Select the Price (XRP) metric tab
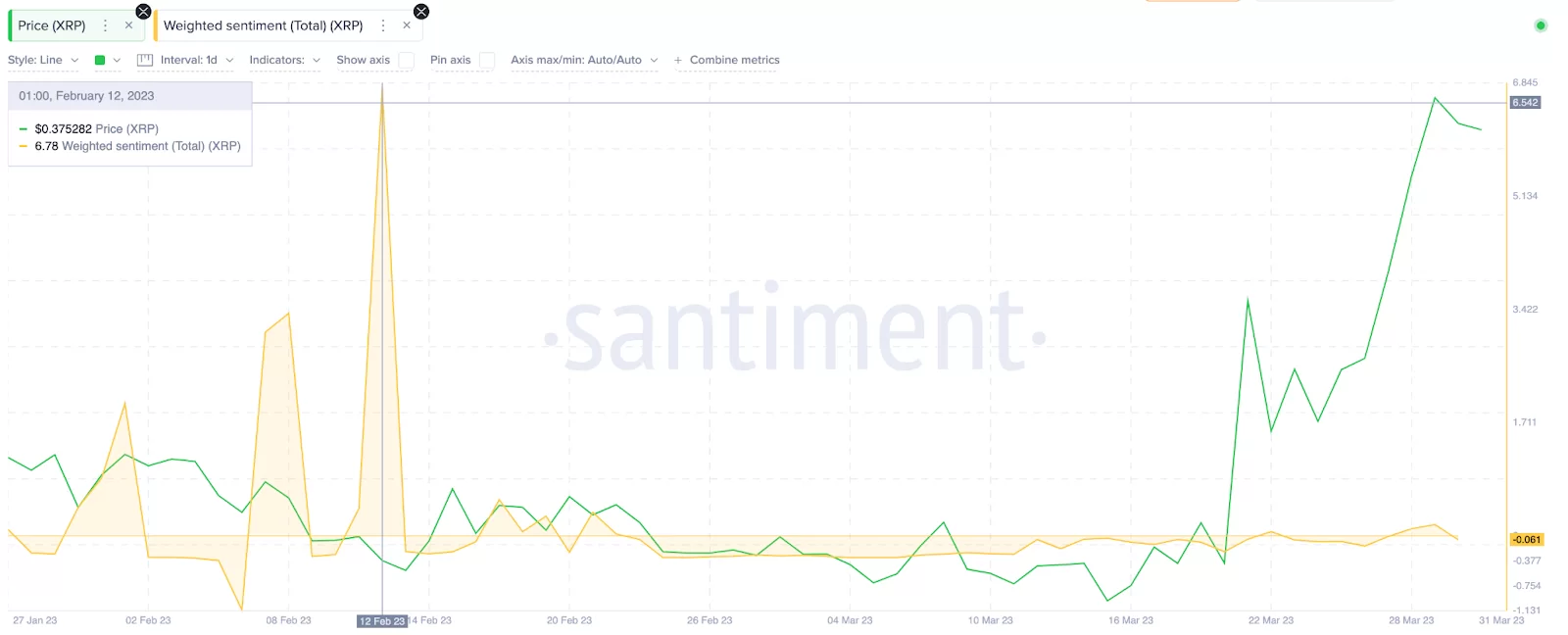The height and width of the screenshot is (635, 1568). pos(52,25)
